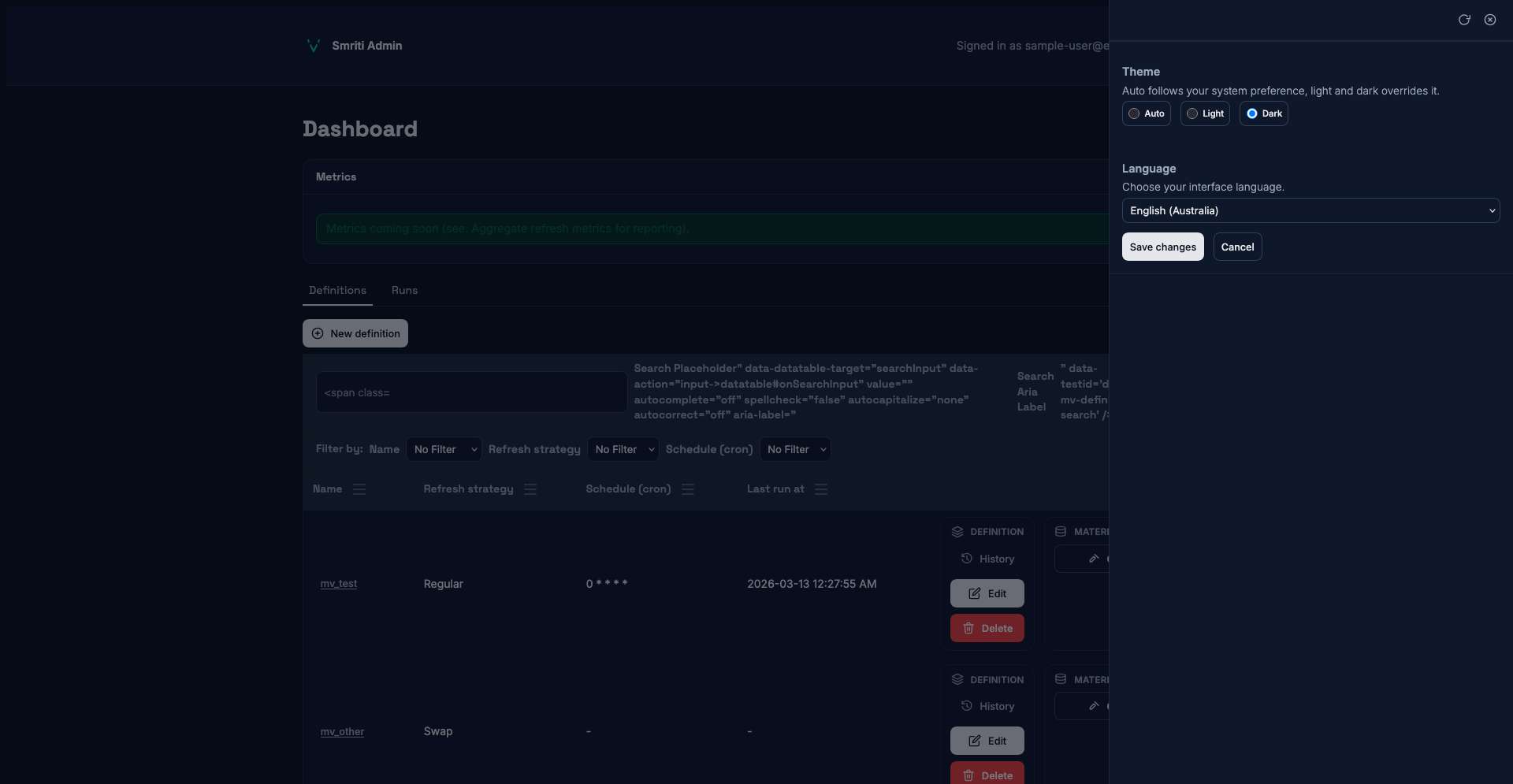
Task: Select the Dark theme option
Action: (x=1263, y=113)
